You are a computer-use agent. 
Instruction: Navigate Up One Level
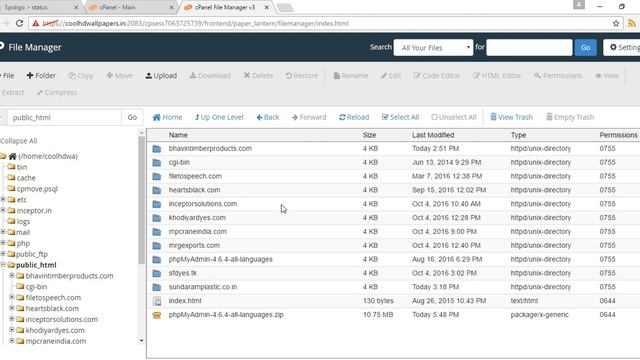coord(219,117)
